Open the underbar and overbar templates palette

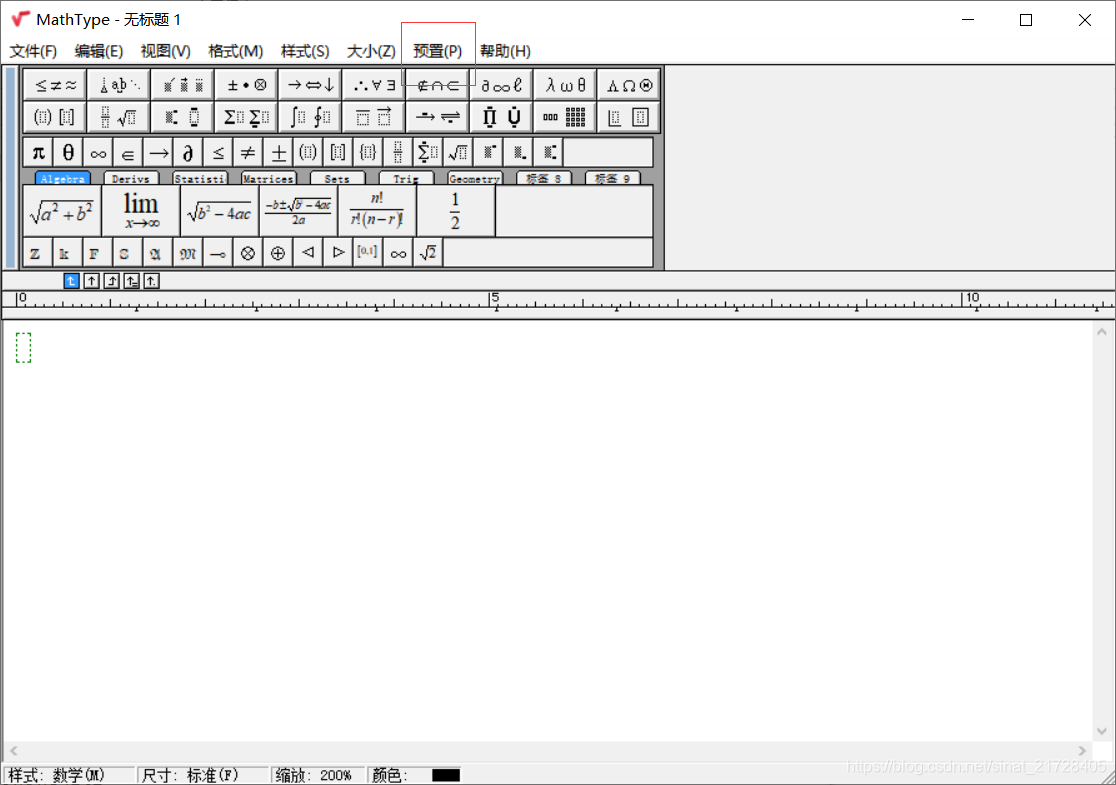[374, 117]
